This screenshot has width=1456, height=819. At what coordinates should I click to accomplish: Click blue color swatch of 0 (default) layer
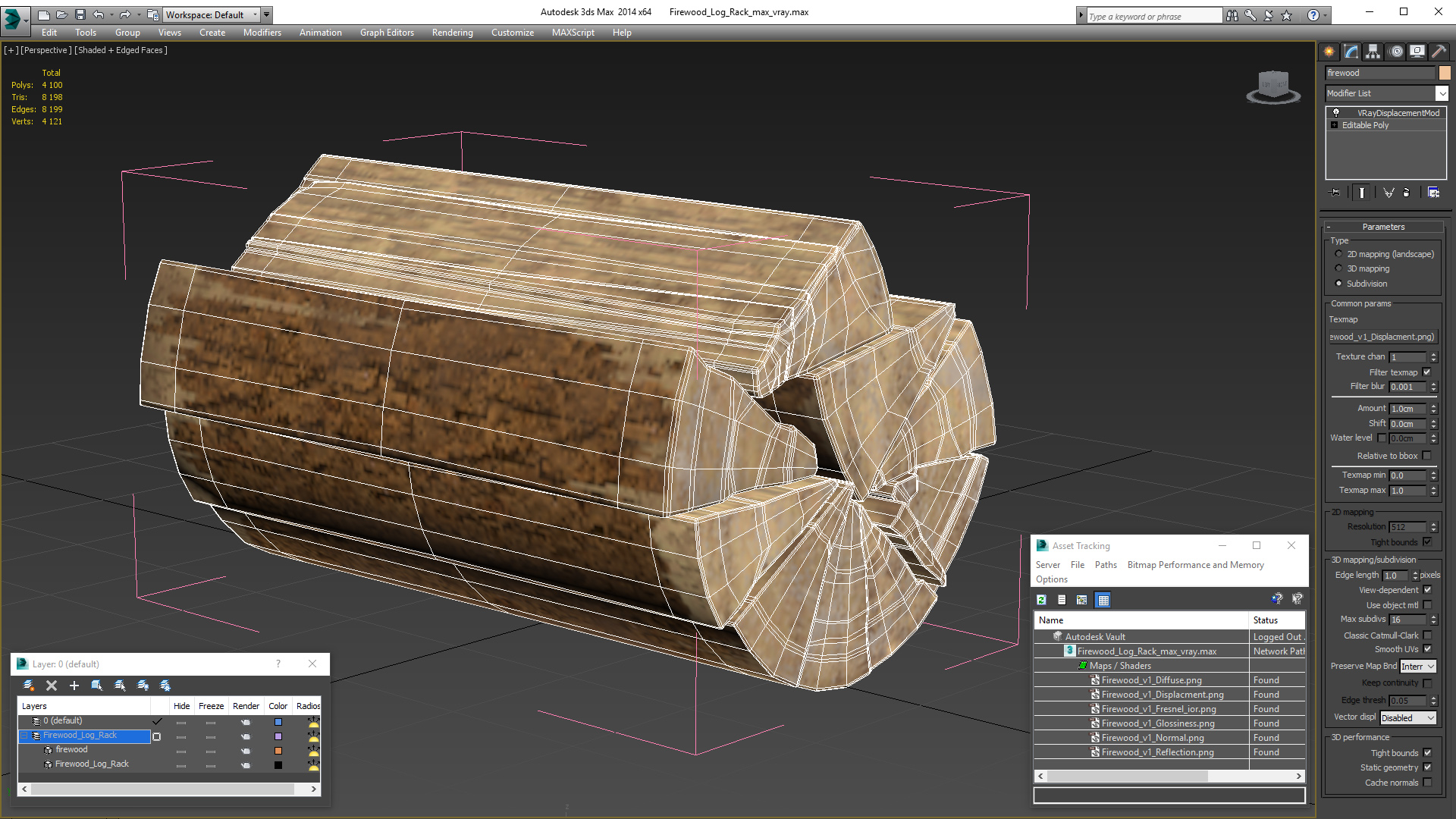pos(278,722)
